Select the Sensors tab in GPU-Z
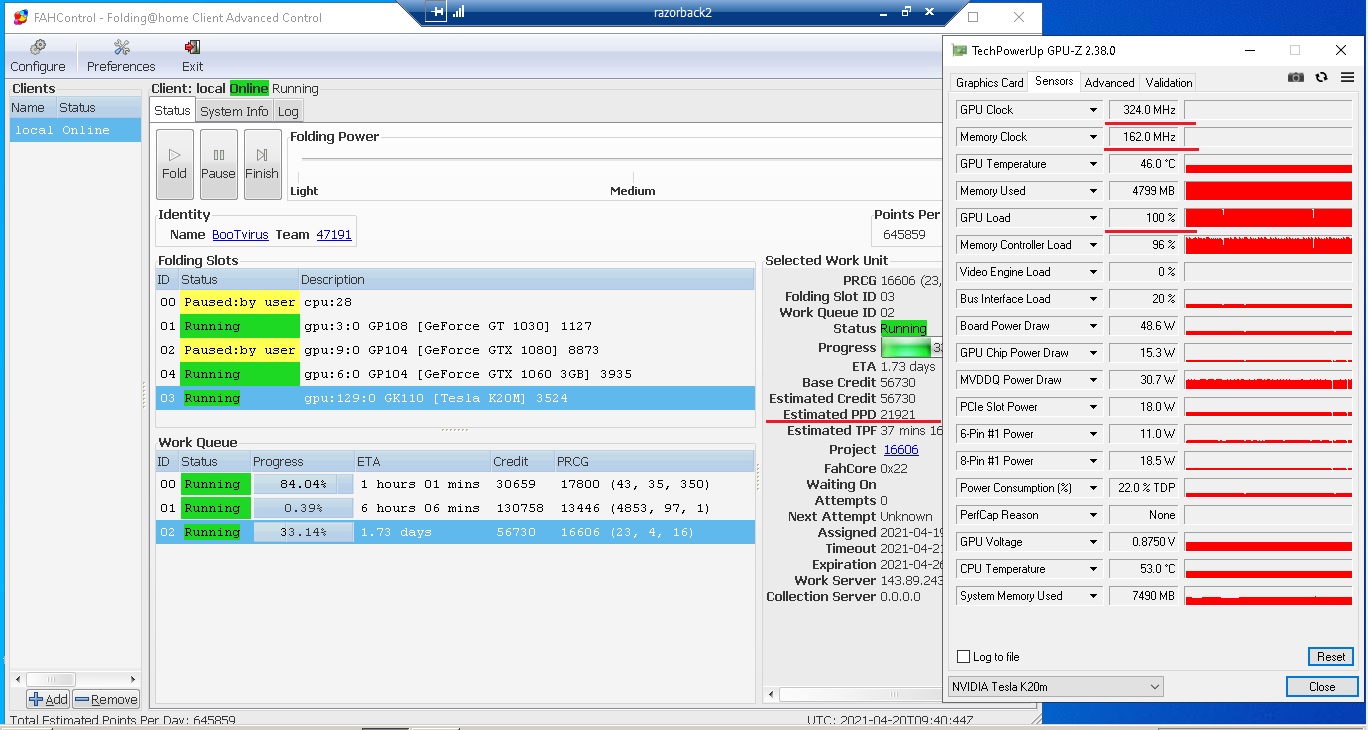This screenshot has height=730, width=1368. [x=1054, y=81]
